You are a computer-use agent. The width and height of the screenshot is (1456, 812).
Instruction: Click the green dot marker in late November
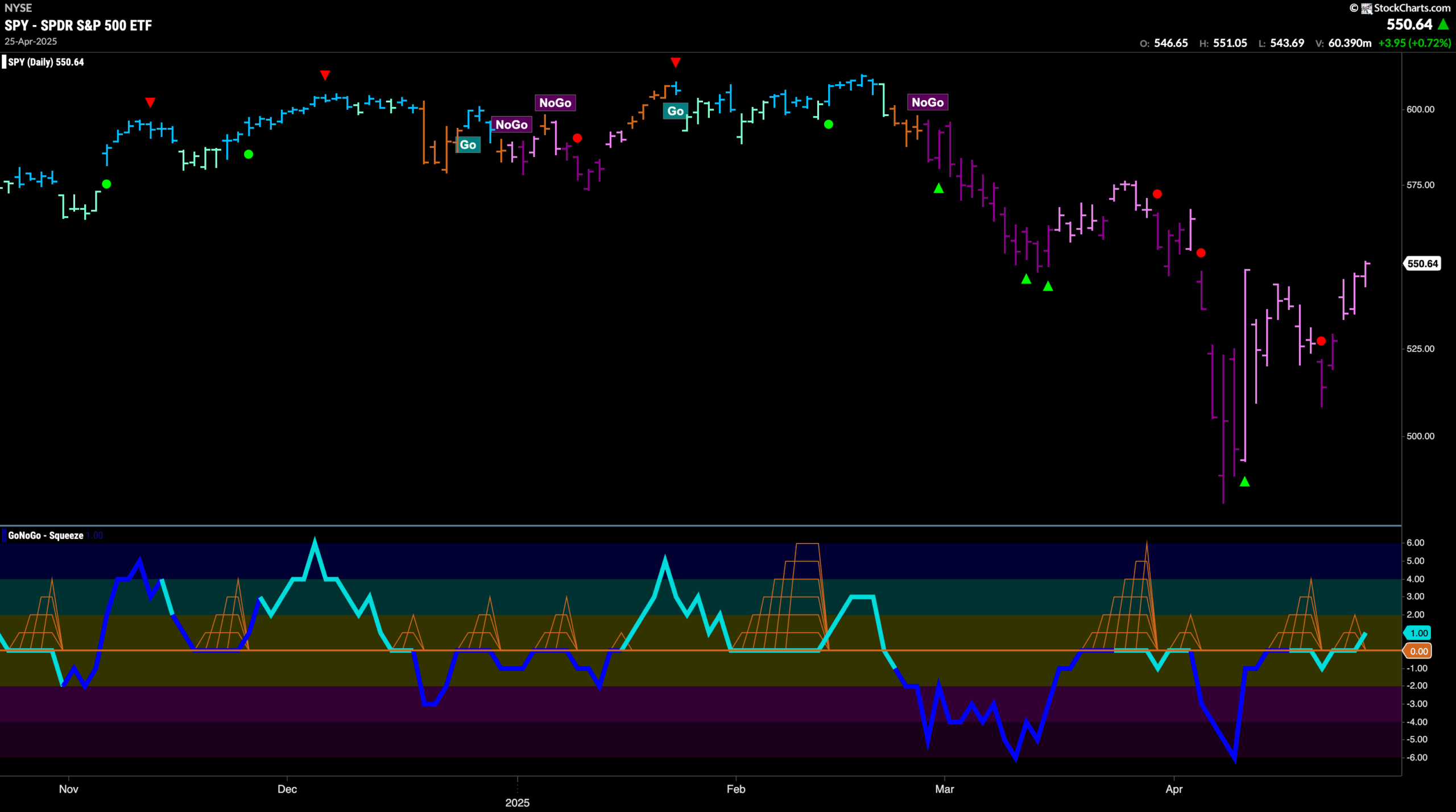tap(249, 154)
